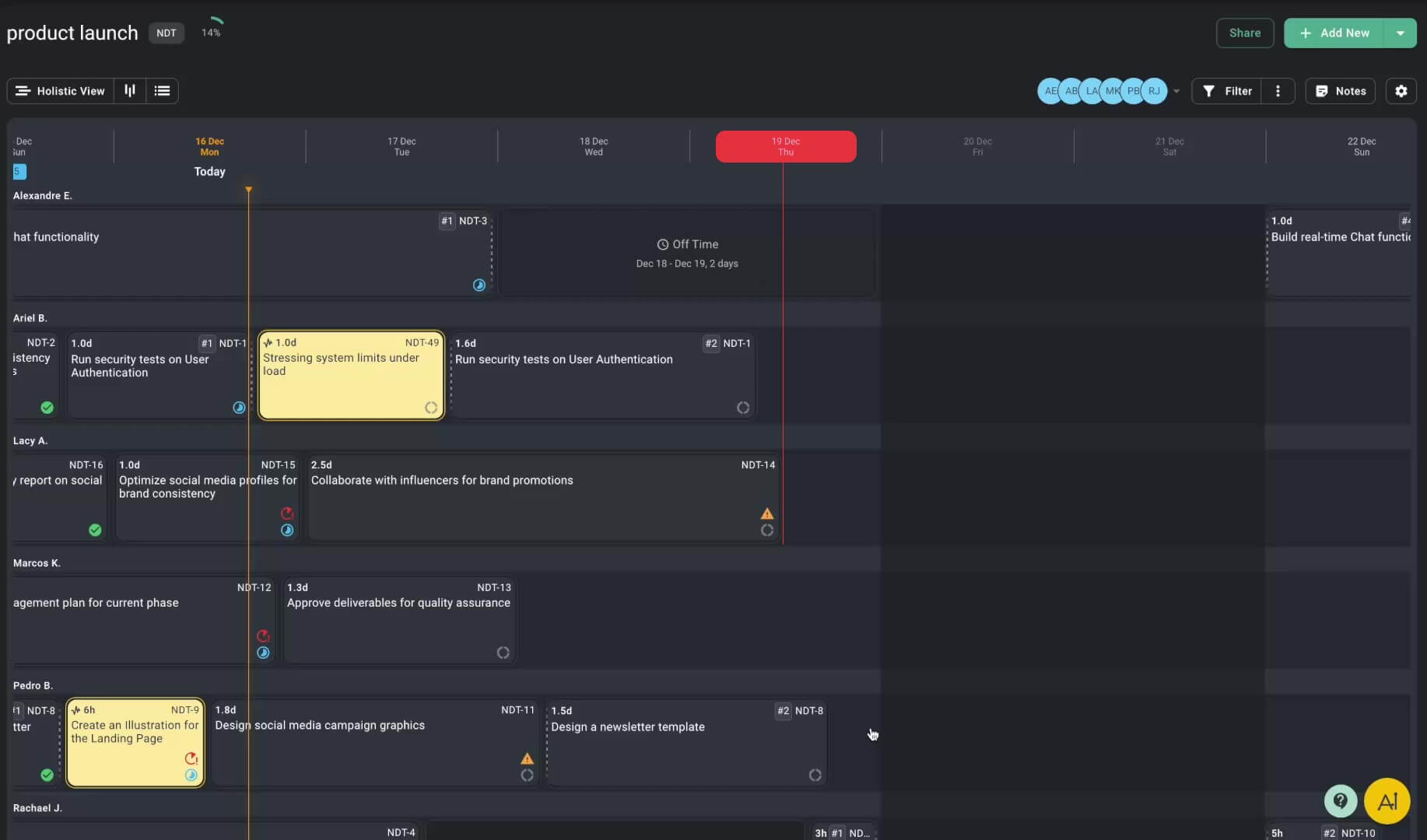Toggle status circle on NDT-13 task
This screenshot has width=1427, height=840.
503,653
